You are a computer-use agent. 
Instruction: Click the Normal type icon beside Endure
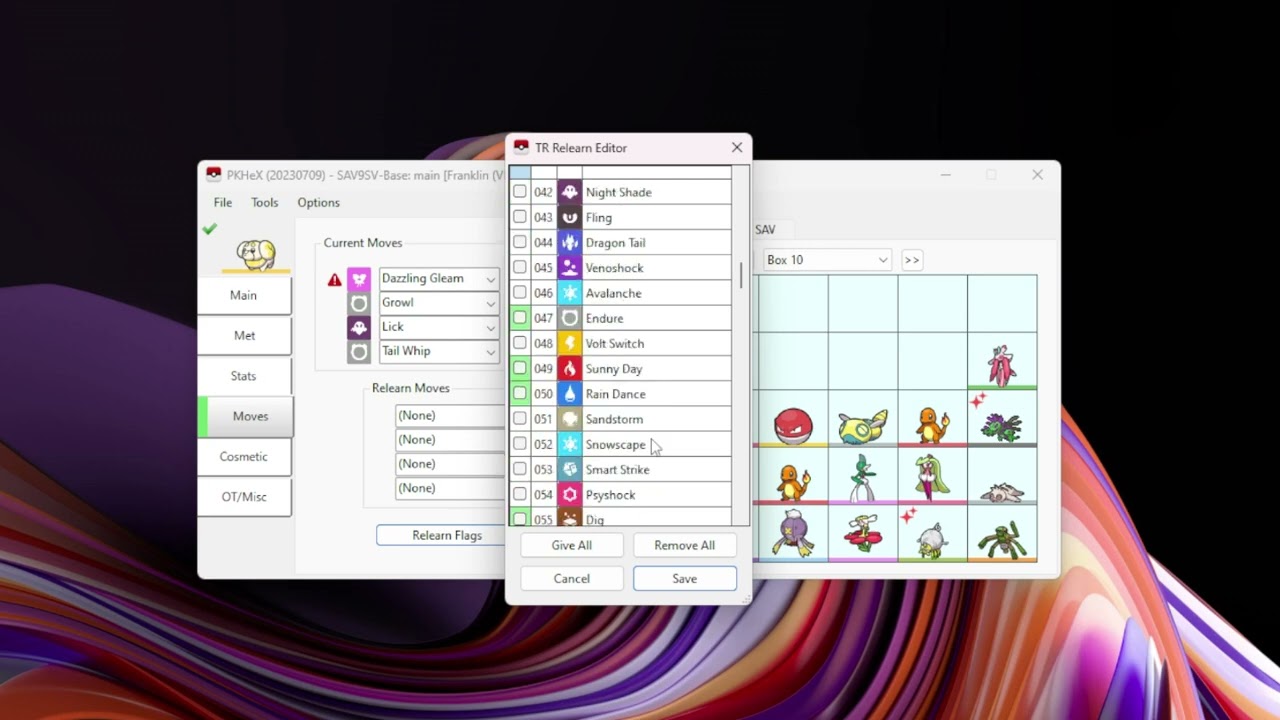(x=569, y=318)
